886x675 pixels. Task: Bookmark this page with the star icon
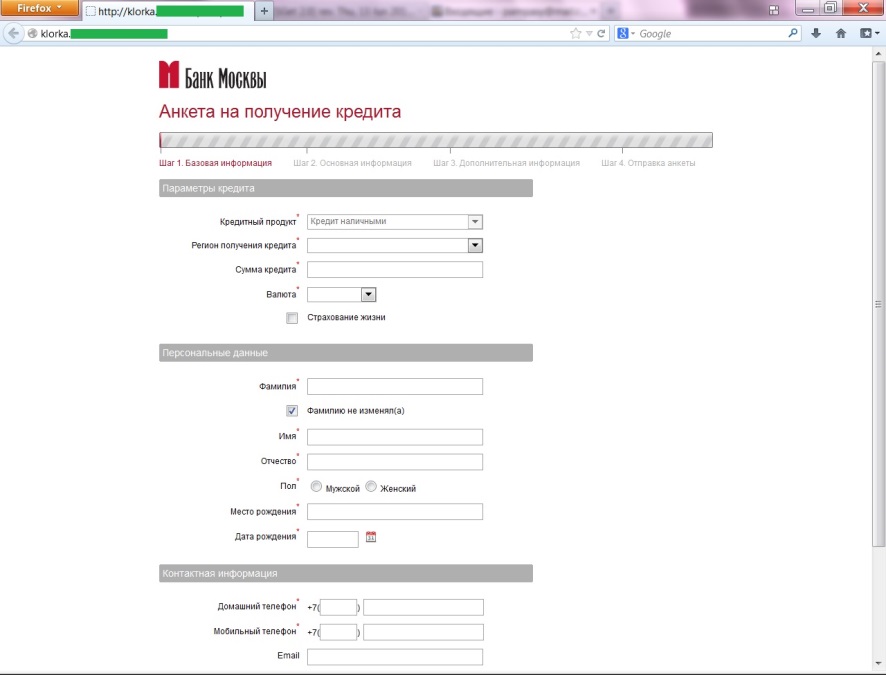[575, 34]
